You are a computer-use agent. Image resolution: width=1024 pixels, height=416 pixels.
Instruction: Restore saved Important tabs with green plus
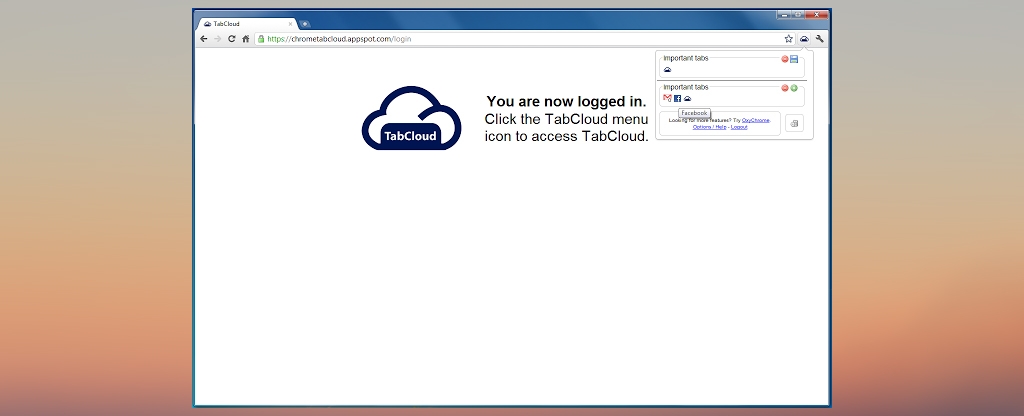[x=794, y=88]
